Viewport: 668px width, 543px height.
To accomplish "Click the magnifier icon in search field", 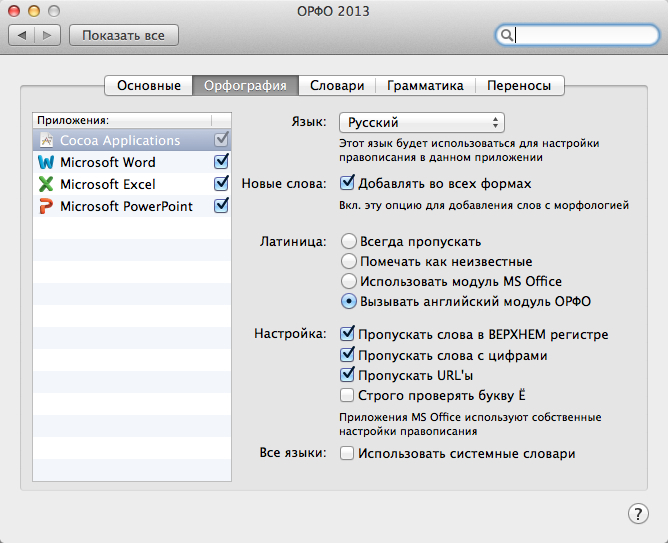I will (x=507, y=35).
